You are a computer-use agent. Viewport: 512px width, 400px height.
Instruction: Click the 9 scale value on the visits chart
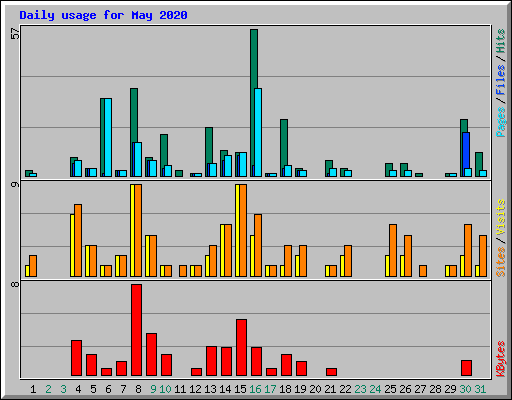pos(15,184)
